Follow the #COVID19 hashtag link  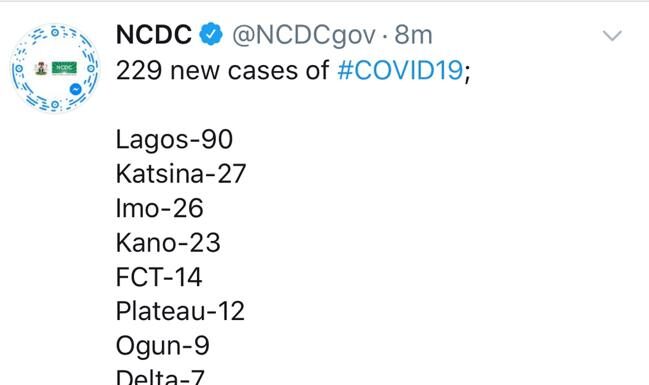pos(400,70)
